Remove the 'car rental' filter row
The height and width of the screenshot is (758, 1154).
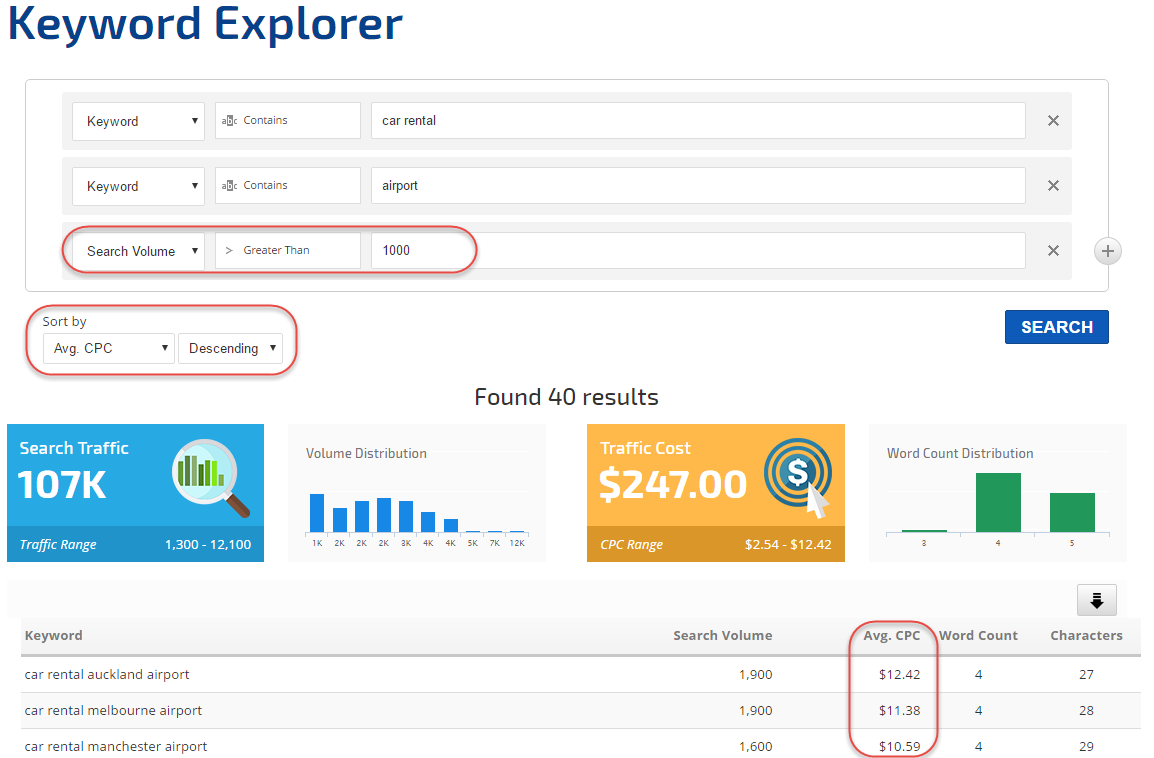(x=1052, y=121)
